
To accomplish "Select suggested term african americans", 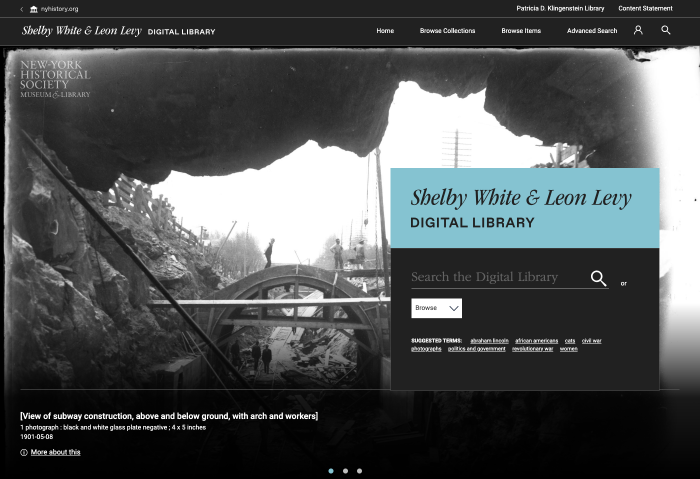I will (x=537, y=341).
